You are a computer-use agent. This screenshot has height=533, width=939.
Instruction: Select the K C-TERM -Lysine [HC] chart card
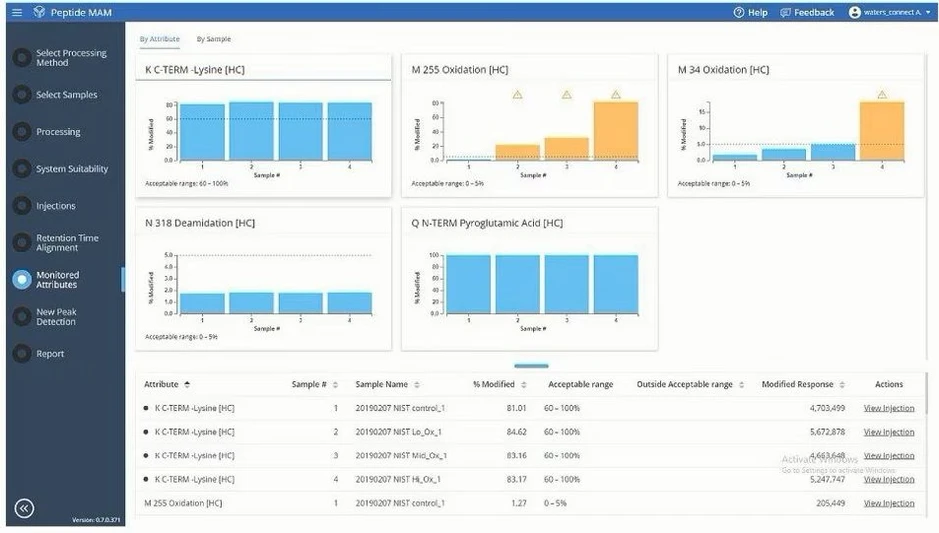click(263, 126)
